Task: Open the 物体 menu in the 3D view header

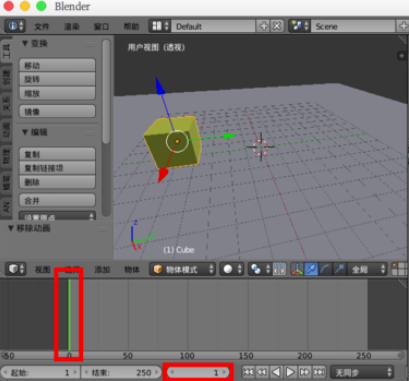Action: point(132,269)
